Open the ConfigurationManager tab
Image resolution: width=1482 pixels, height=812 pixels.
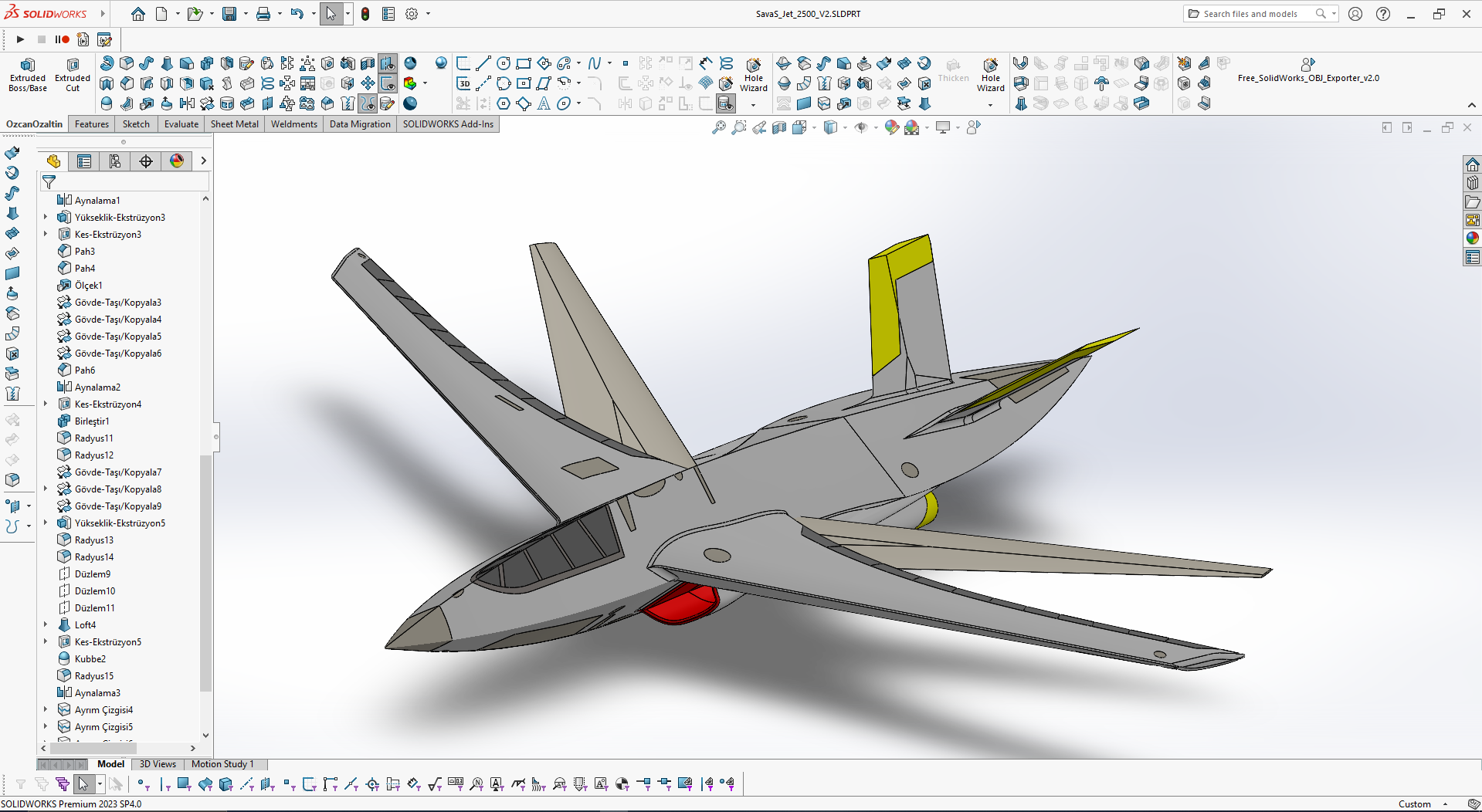[x=115, y=161]
